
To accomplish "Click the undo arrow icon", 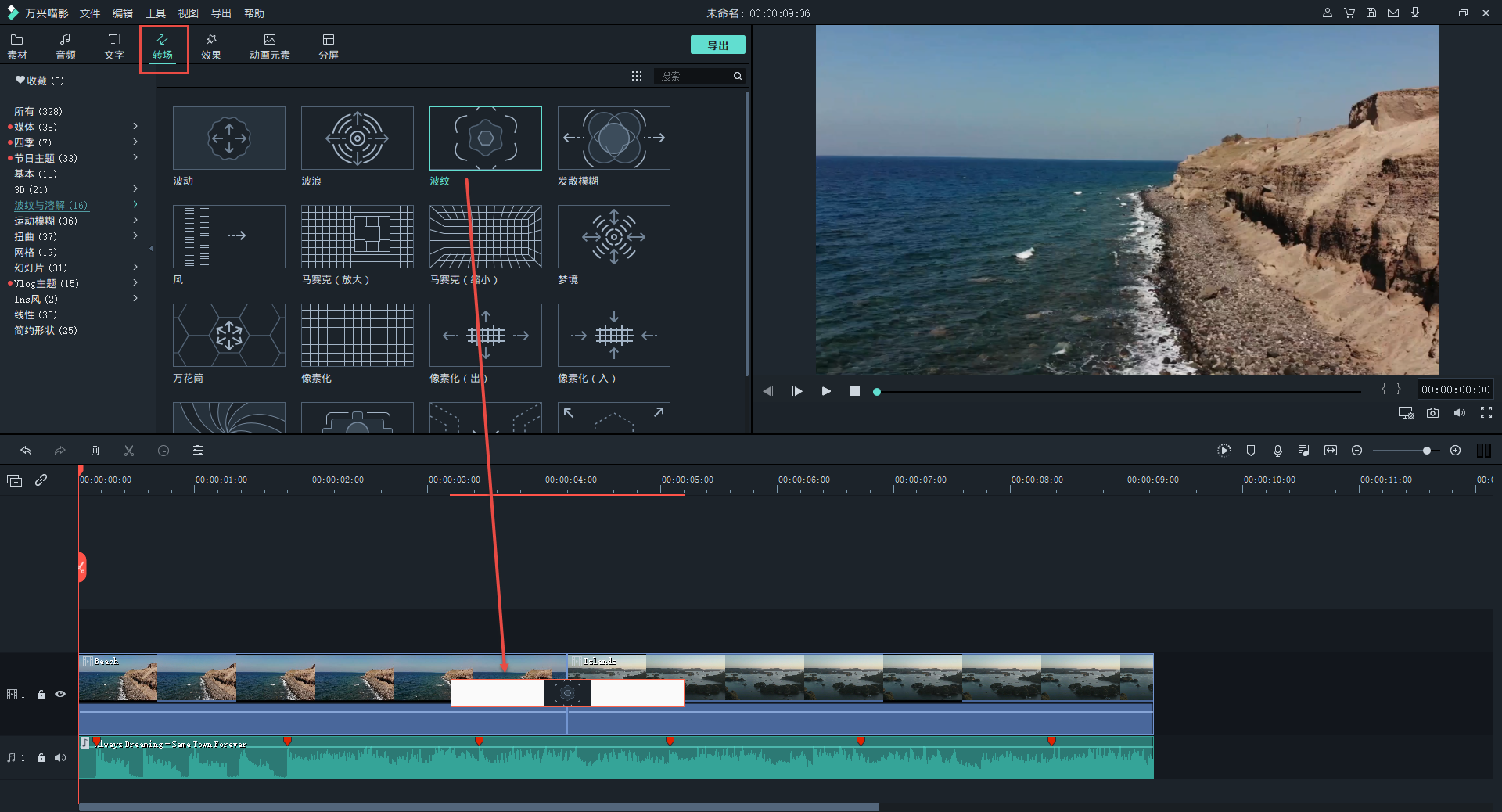I will [26, 451].
